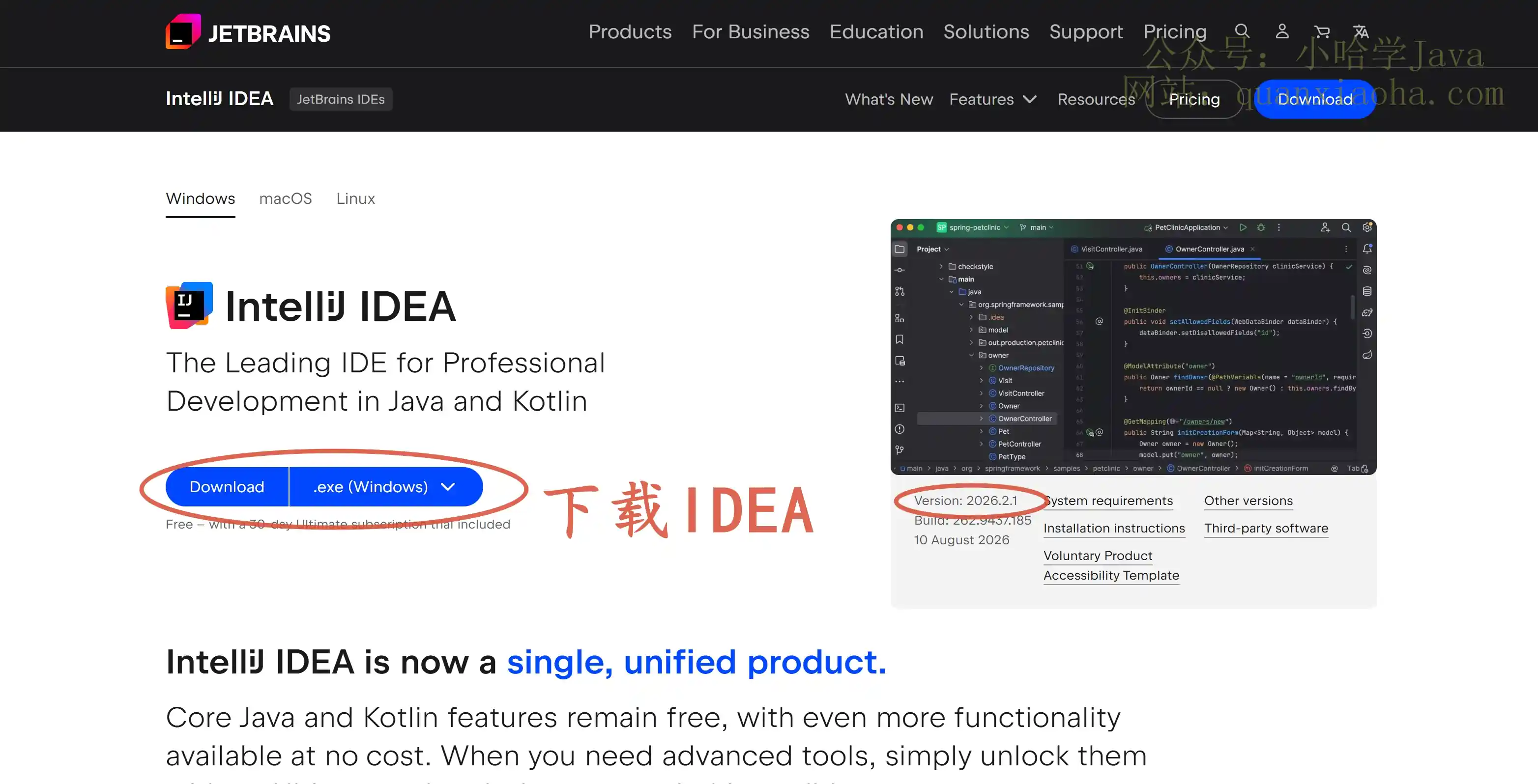The width and height of the screenshot is (1538, 784).
Task: Open the .exe (Windows) installer dropdown
Action: tap(386, 487)
